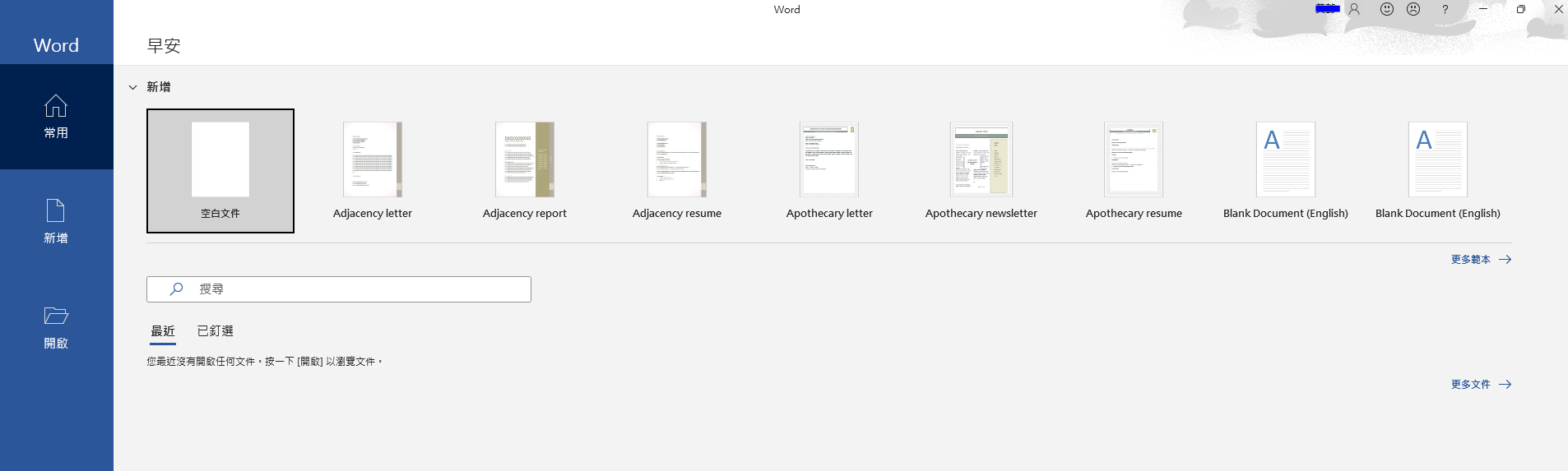Image resolution: width=1568 pixels, height=471 pixels.
Task: Restore down the Word window
Action: (1521, 9)
